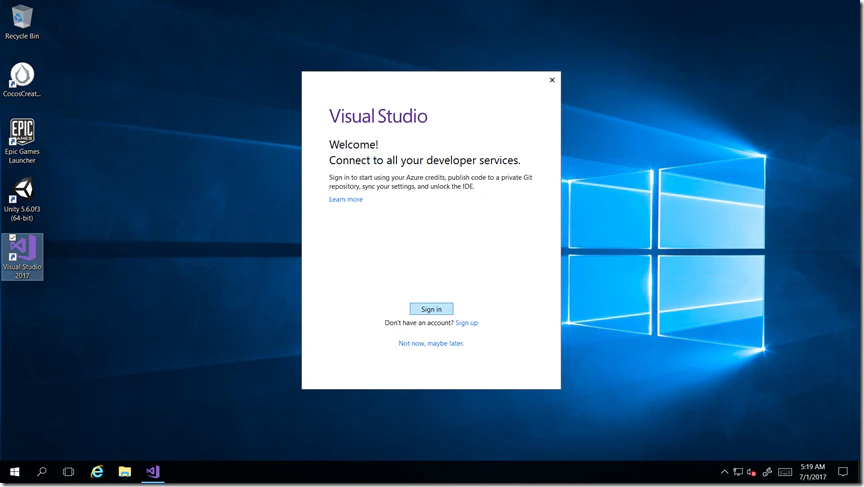Image resolution: width=864 pixels, height=487 pixels.
Task: Open the Action Center notifications icon
Action: 843,472
